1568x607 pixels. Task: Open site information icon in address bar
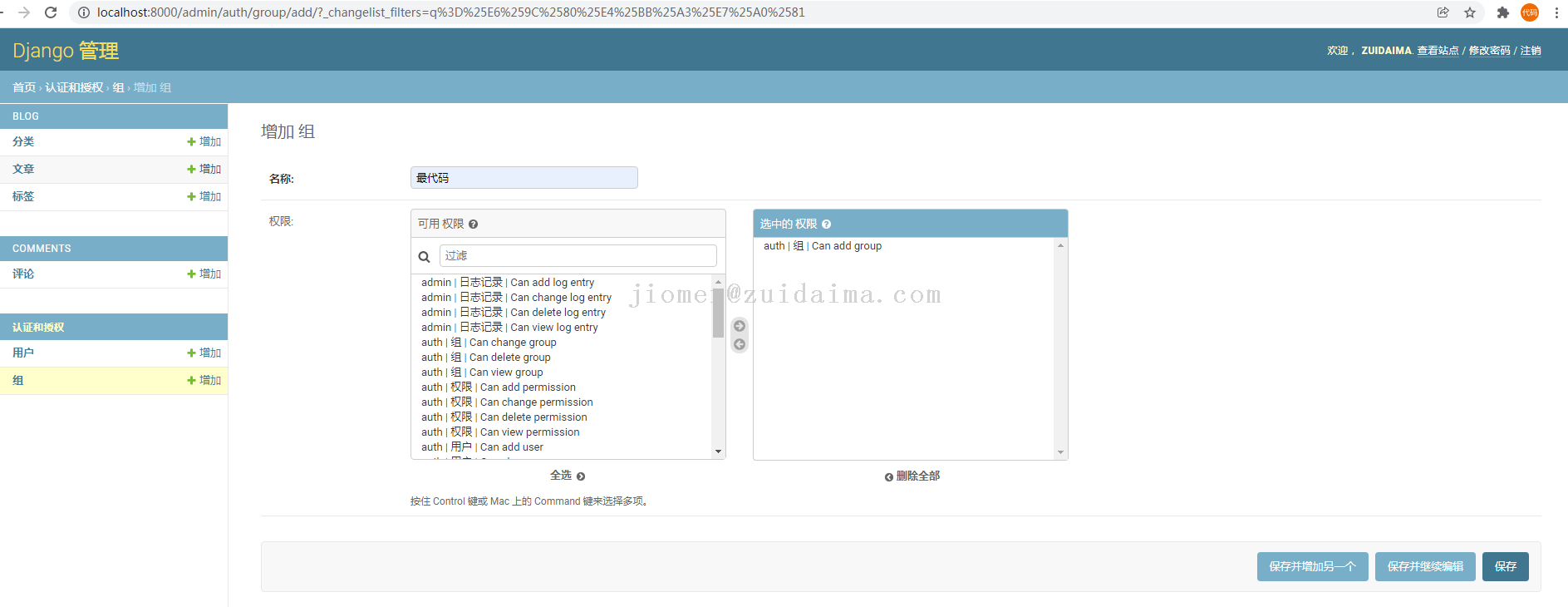point(83,12)
